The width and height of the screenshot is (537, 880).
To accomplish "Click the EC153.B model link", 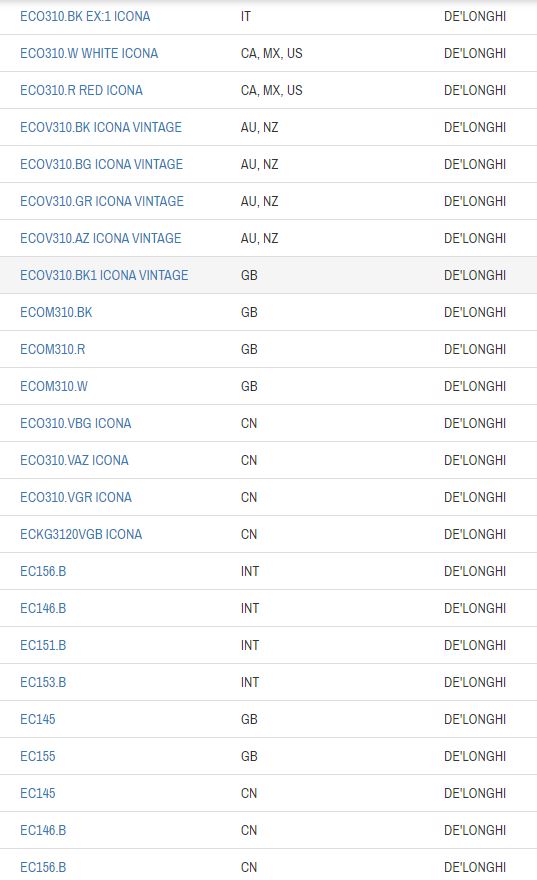I will (x=43, y=683).
